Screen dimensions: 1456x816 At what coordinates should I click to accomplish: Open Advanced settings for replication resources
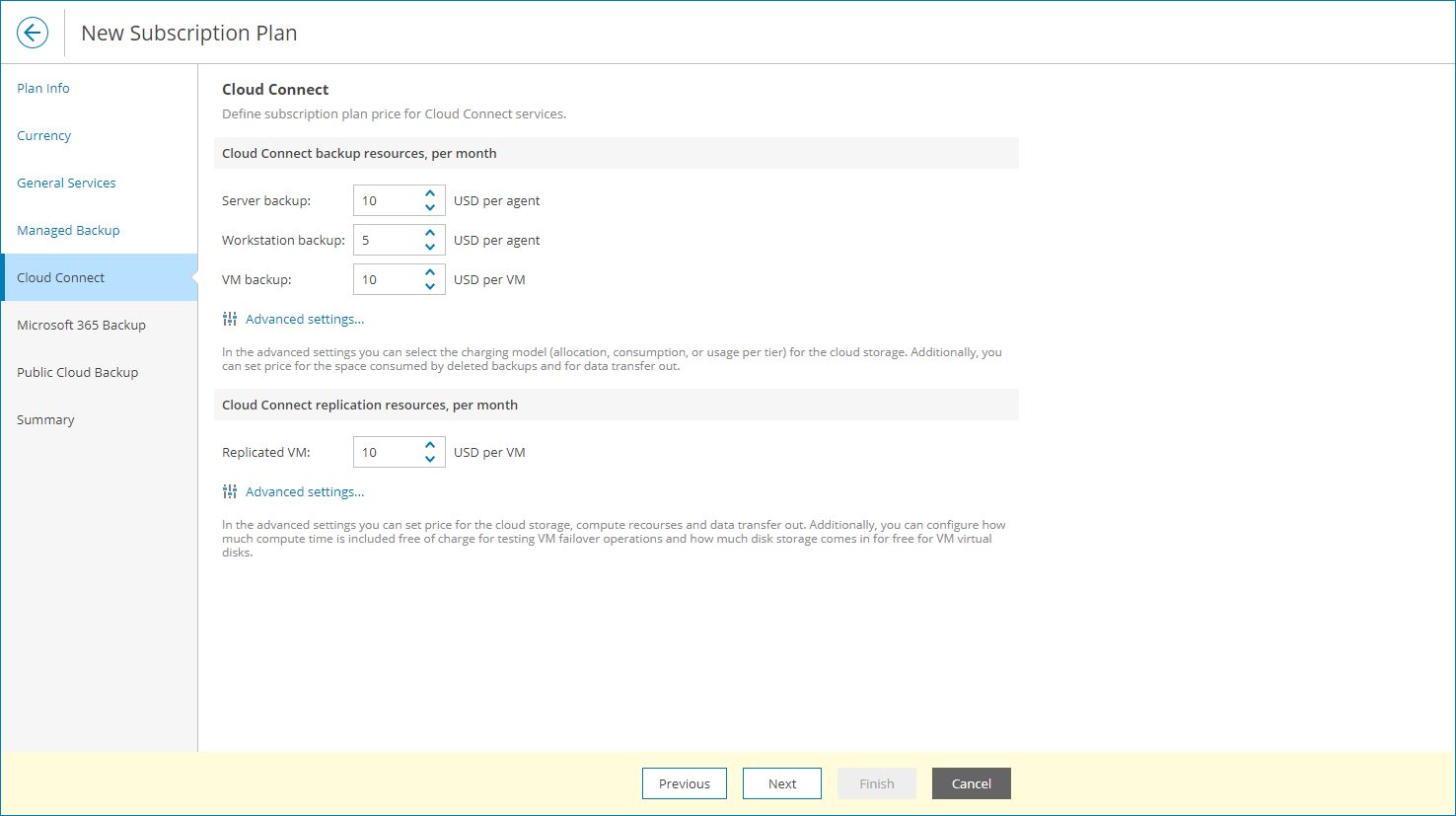(x=305, y=491)
